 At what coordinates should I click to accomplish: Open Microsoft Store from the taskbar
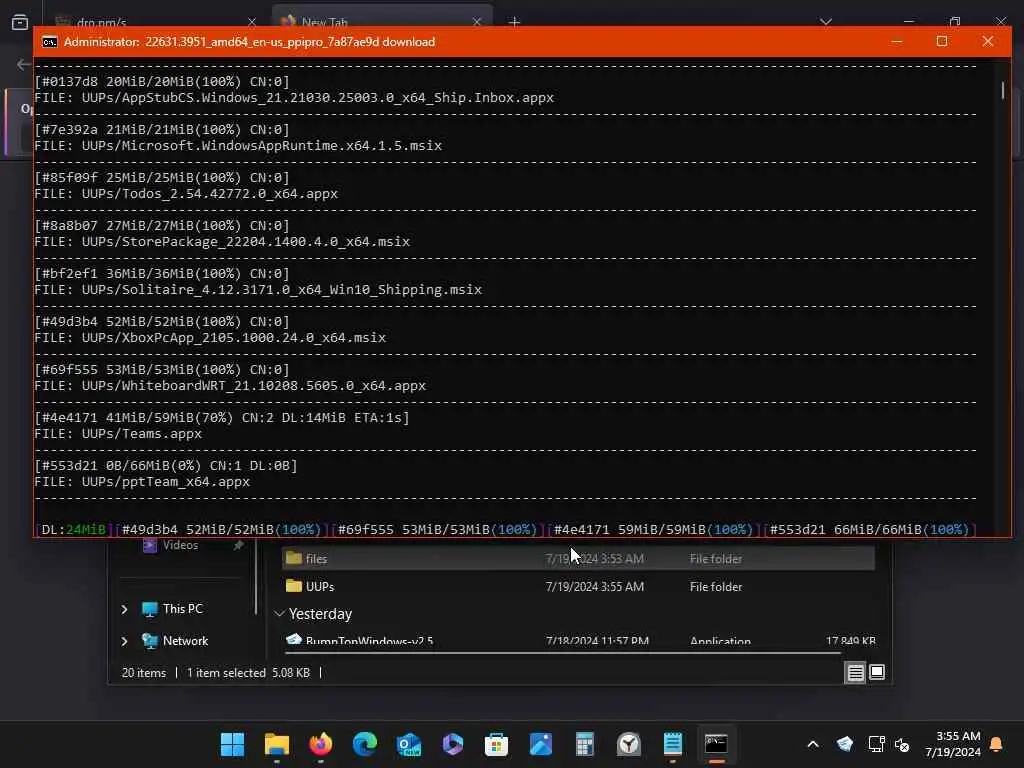pos(496,744)
